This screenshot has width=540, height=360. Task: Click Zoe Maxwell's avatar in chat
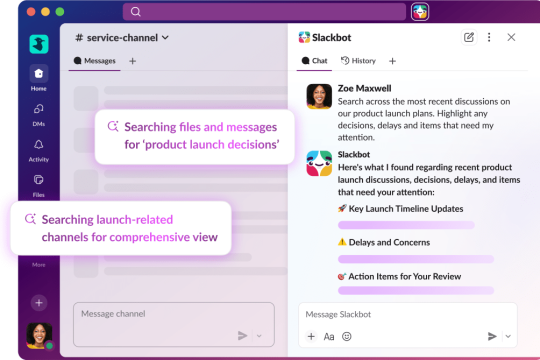[319, 96]
